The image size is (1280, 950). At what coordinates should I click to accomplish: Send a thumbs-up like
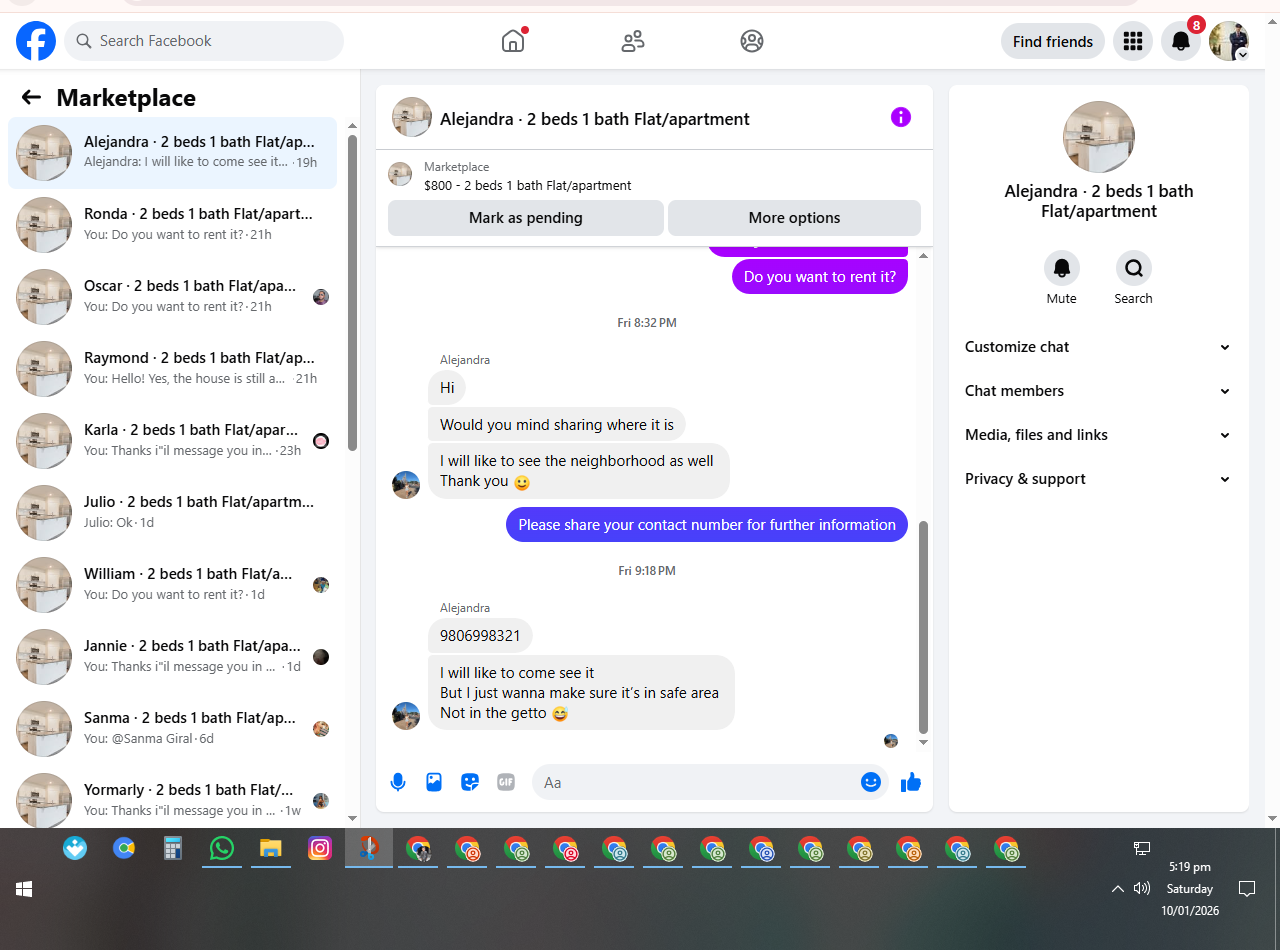(911, 782)
